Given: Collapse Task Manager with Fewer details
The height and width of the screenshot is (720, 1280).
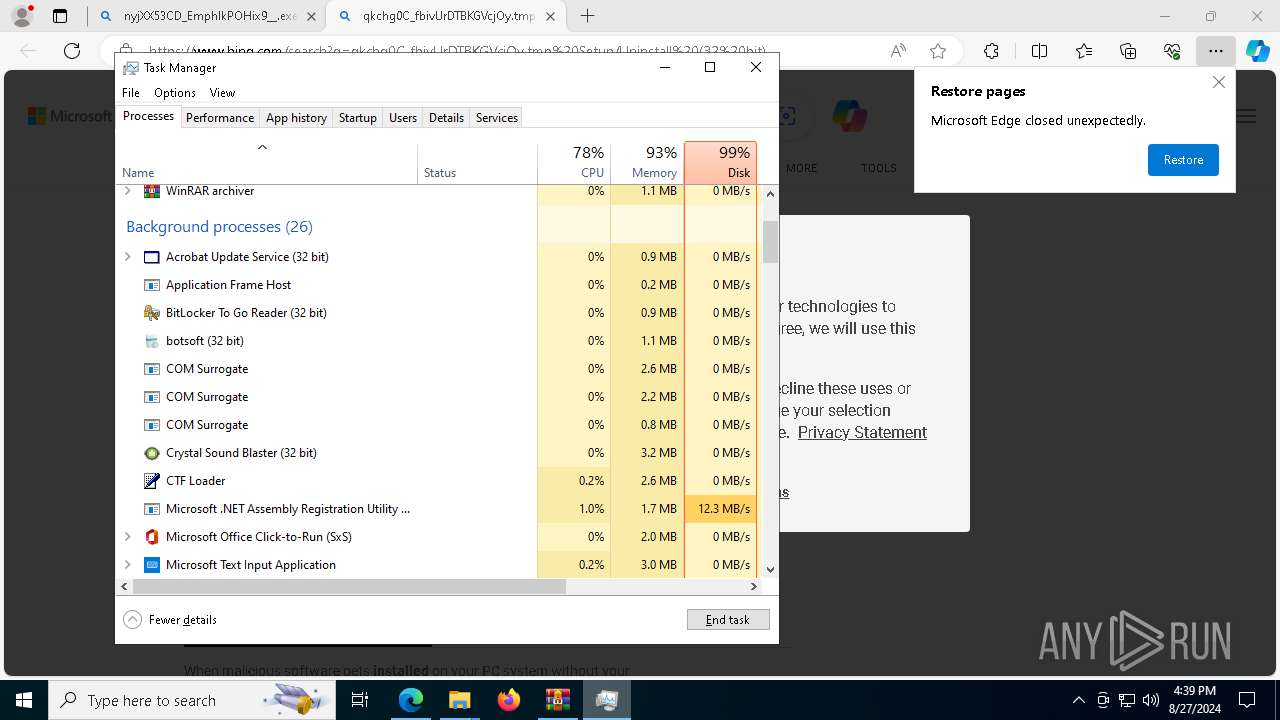Looking at the screenshot, I should (170, 620).
